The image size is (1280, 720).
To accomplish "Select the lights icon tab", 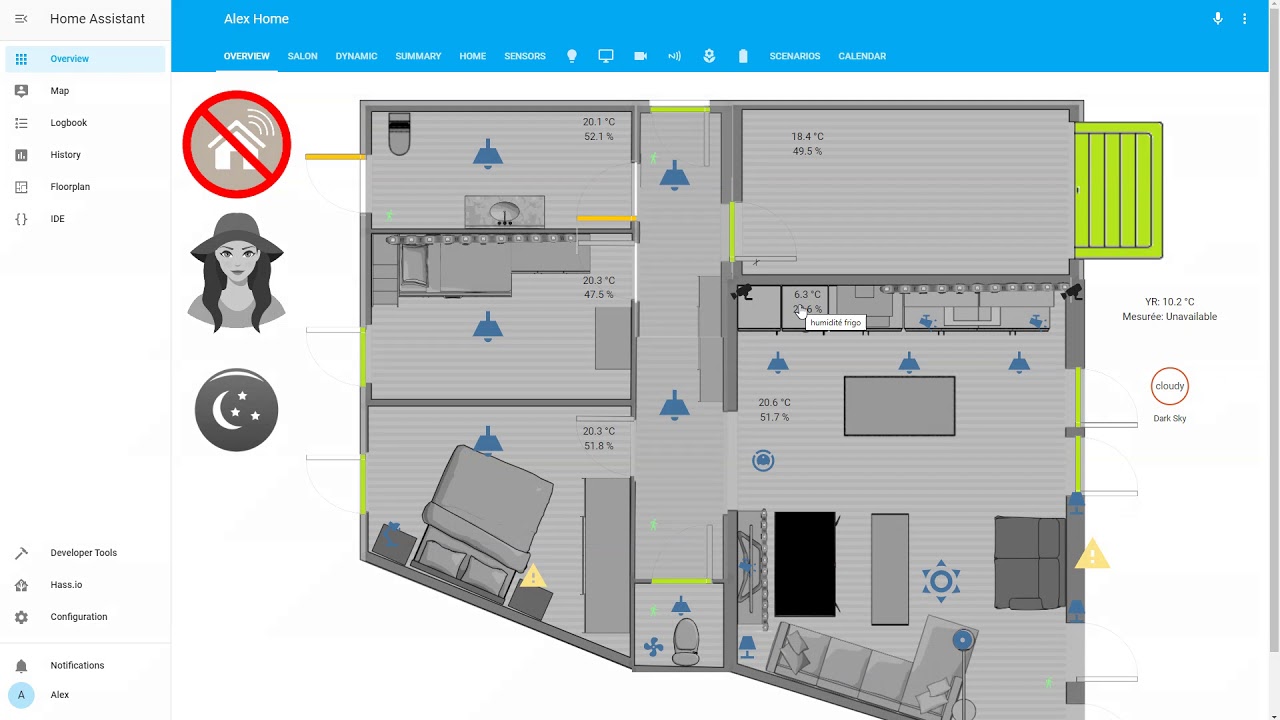I will pos(571,56).
